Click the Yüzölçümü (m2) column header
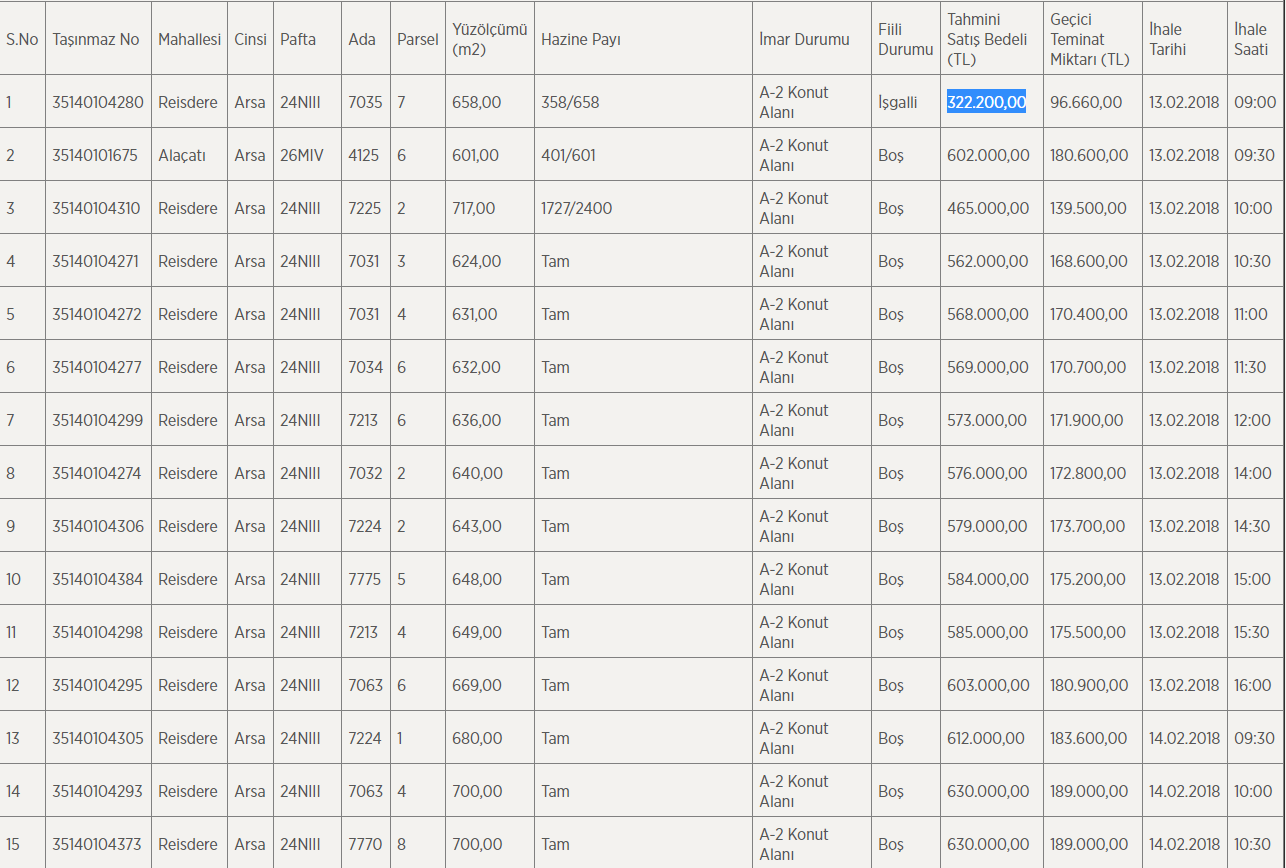 488,39
